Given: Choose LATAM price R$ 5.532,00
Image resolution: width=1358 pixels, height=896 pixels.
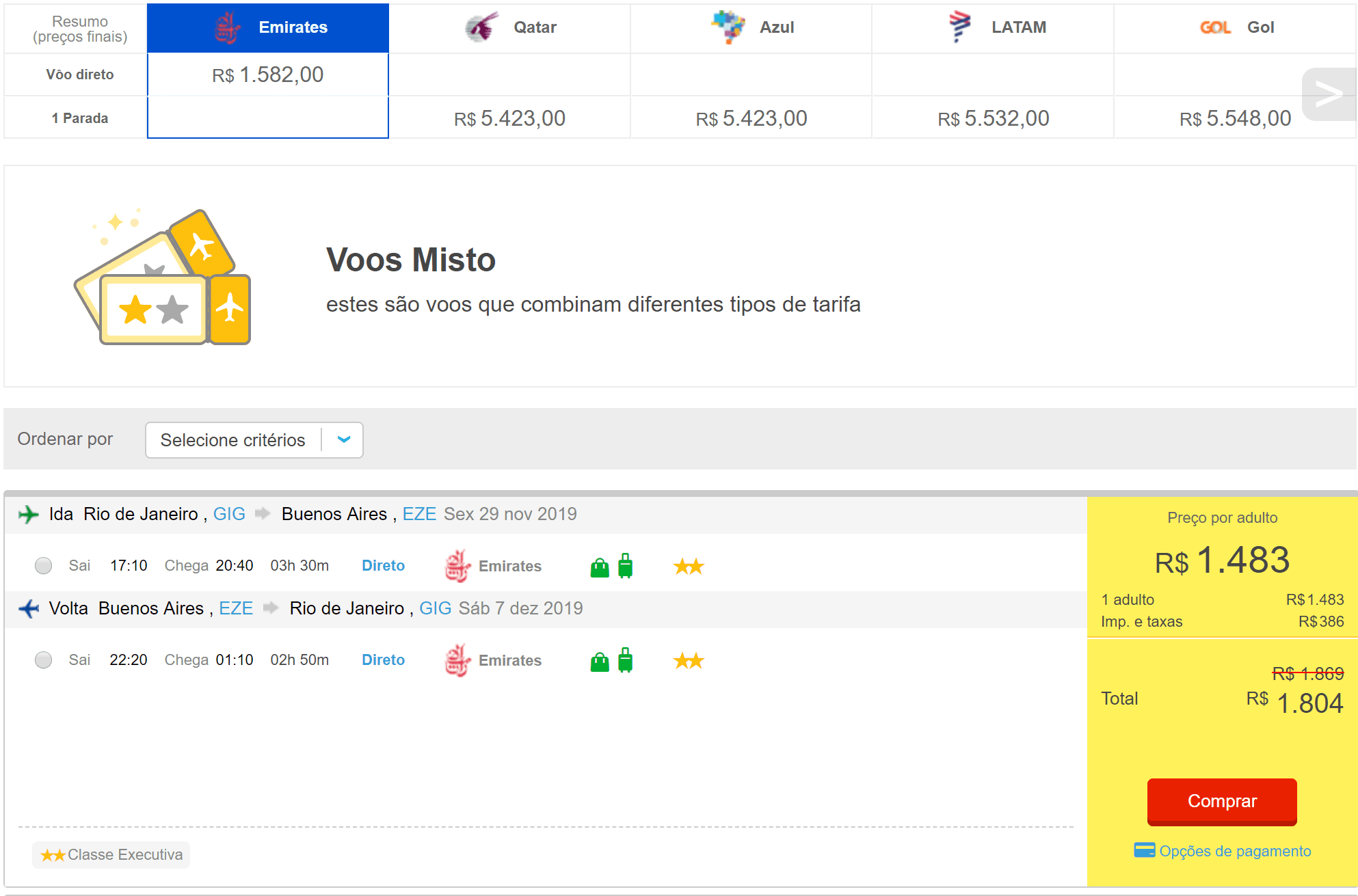Looking at the screenshot, I should 994,118.
